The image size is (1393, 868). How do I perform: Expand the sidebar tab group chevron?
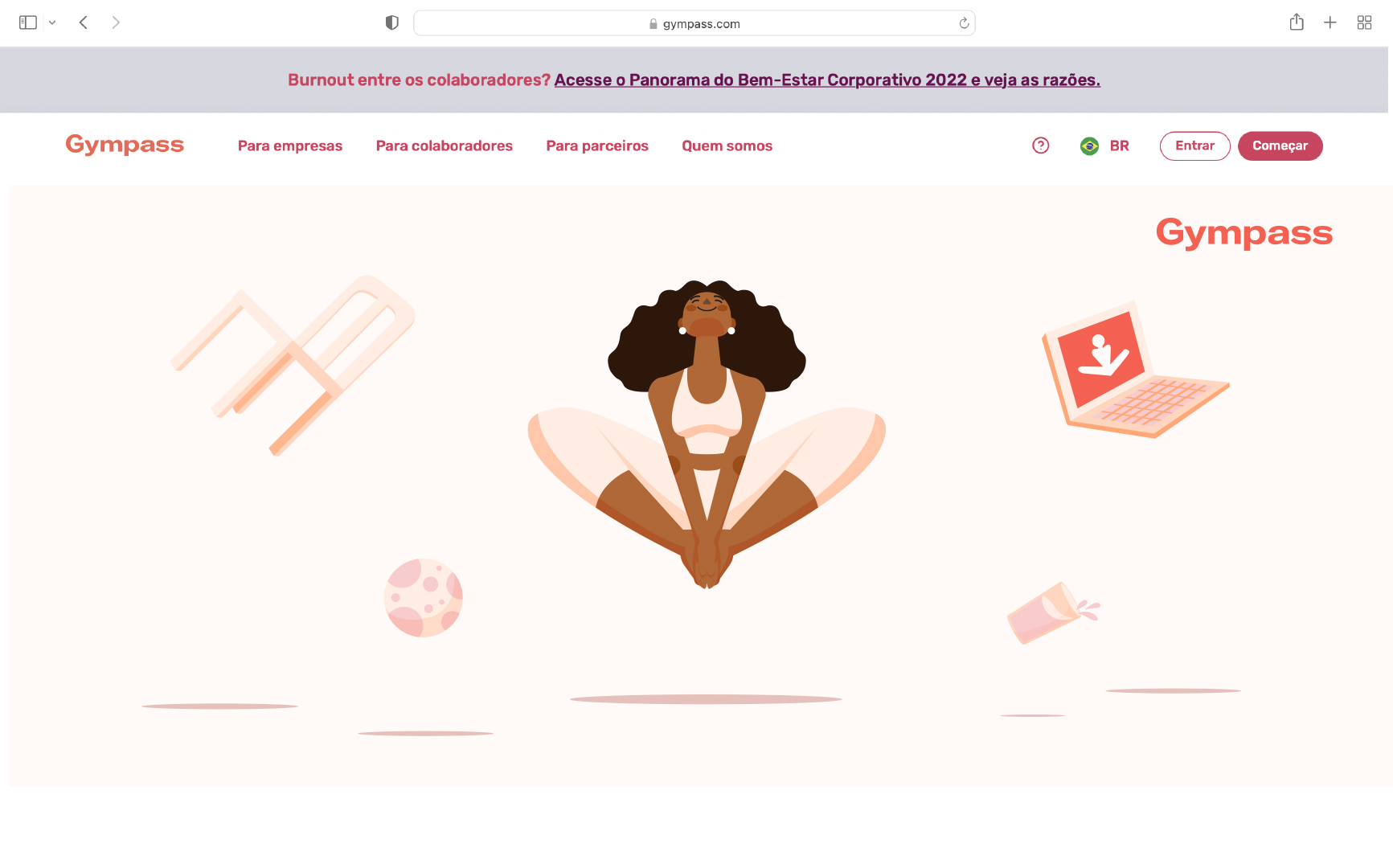click(x=52, y=23)
